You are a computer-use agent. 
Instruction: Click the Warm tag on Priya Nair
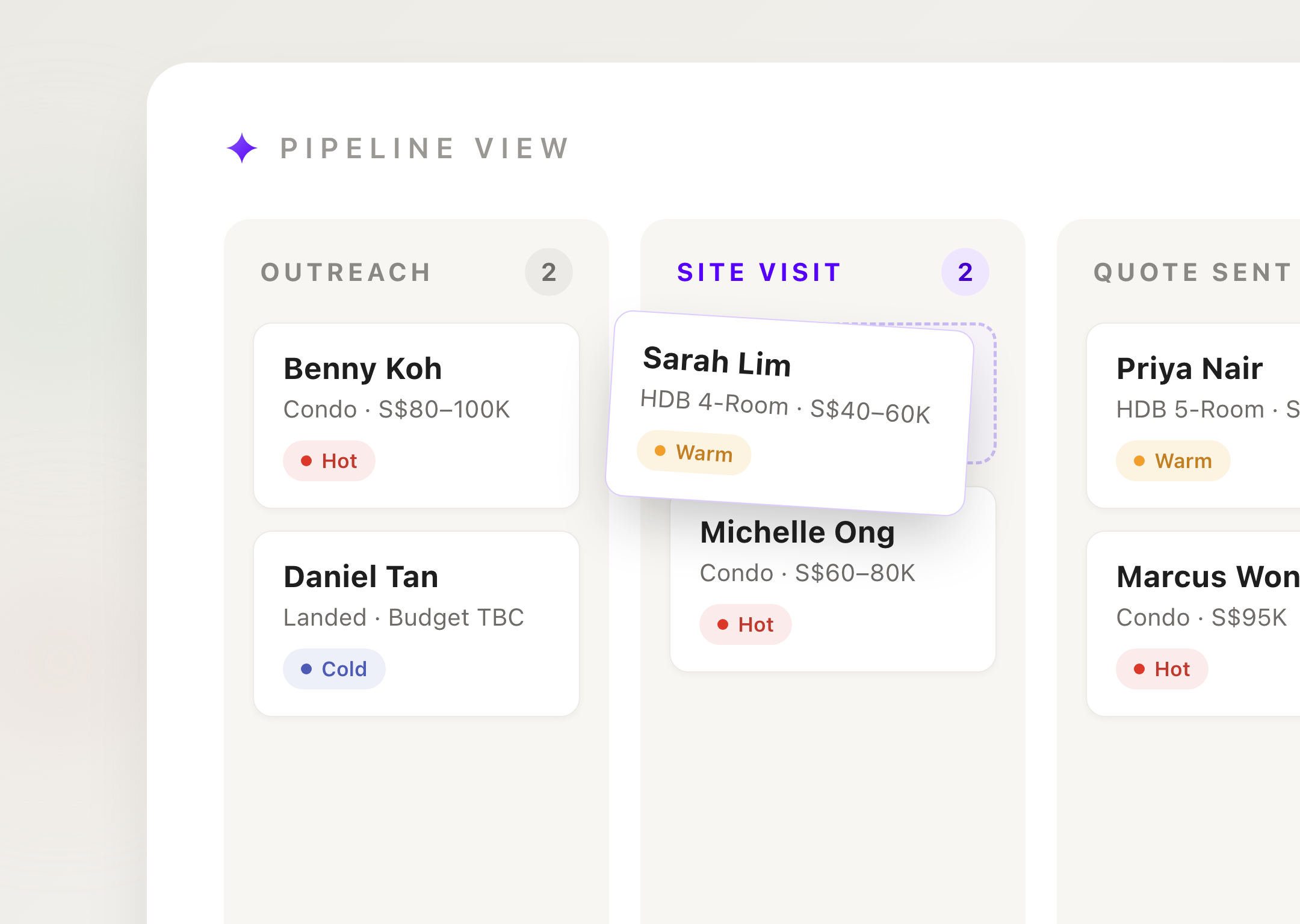coord(1173,461)
